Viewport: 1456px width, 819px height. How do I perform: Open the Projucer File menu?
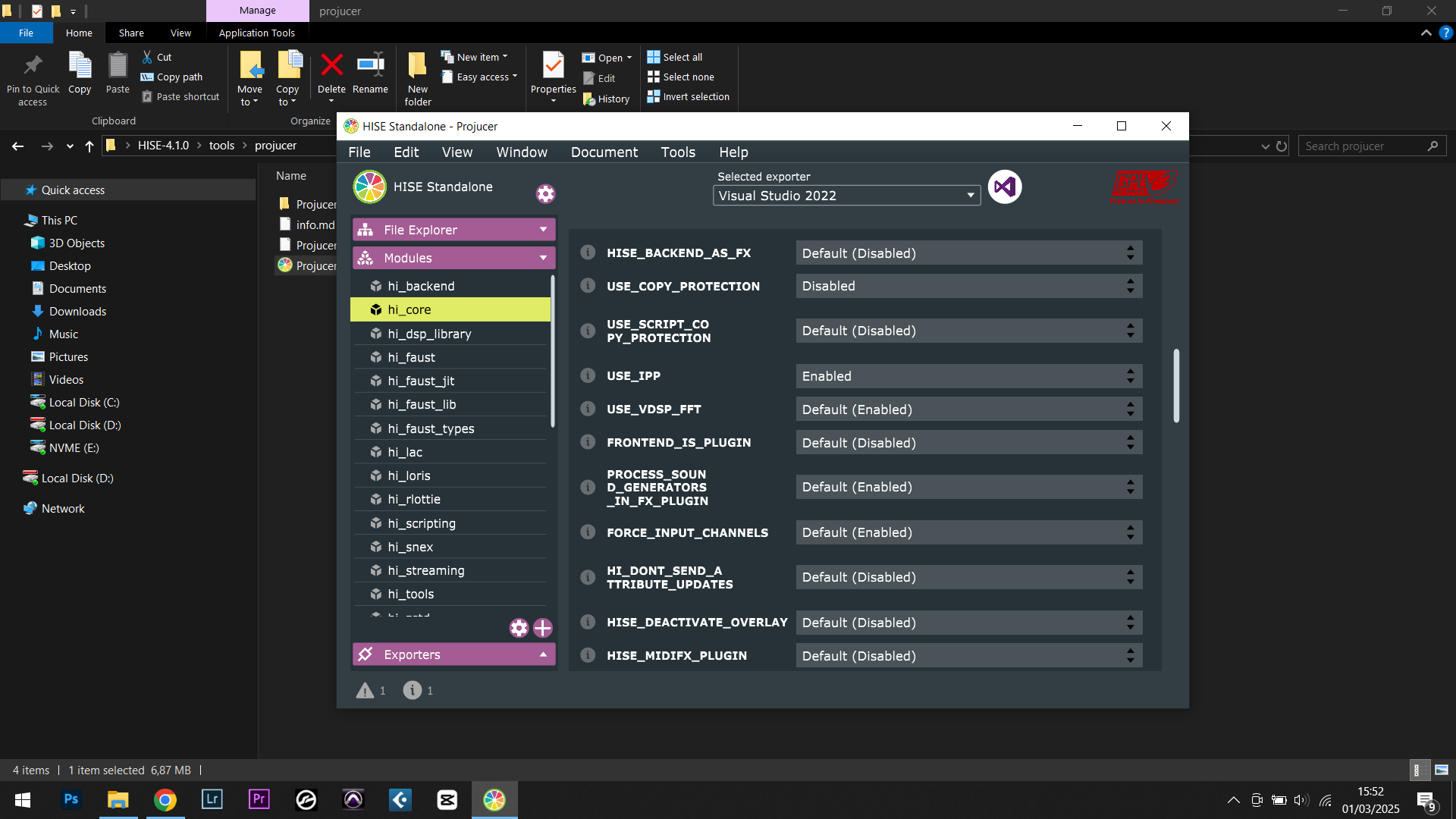[x=359, y=152]
